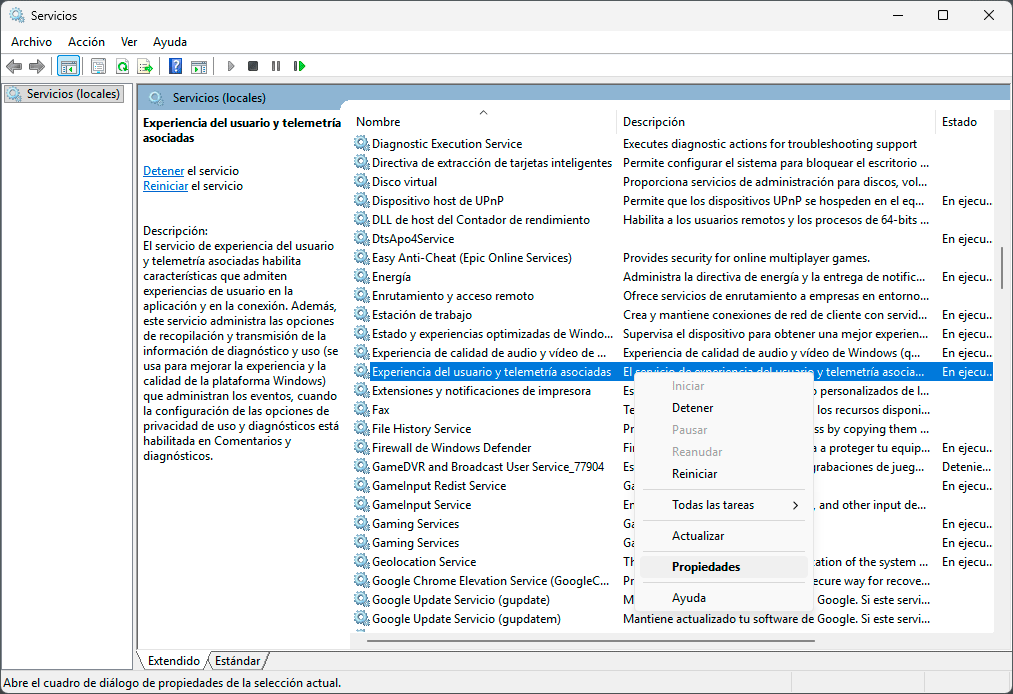Image resolution: width=1013 pixels, height=694 pixels.
Task: Click the vertical scrollbar thumb in services list
Action: point(1001,267)
